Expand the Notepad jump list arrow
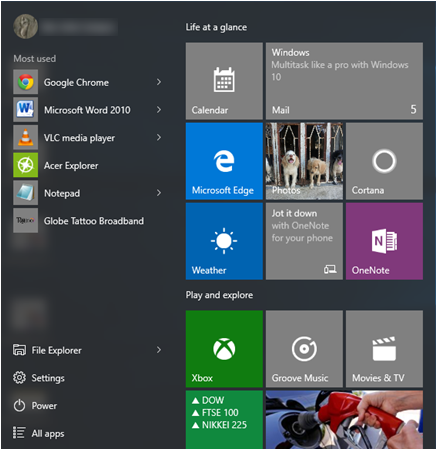The width and height of the screenshot is (437, 450). click(159, 193)
